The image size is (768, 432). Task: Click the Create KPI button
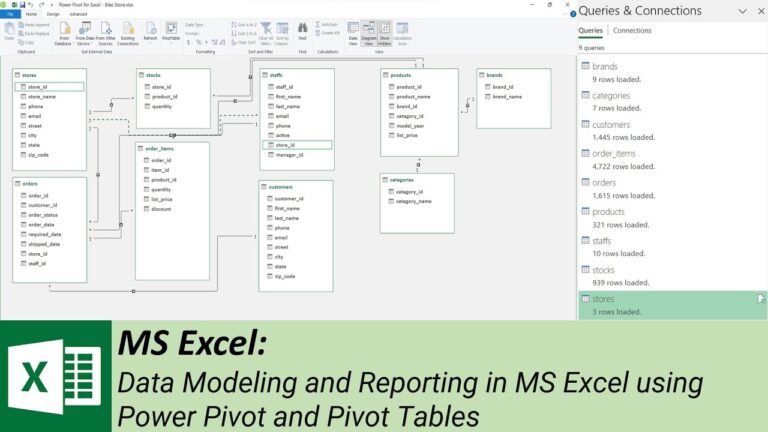tap(327, 33)
